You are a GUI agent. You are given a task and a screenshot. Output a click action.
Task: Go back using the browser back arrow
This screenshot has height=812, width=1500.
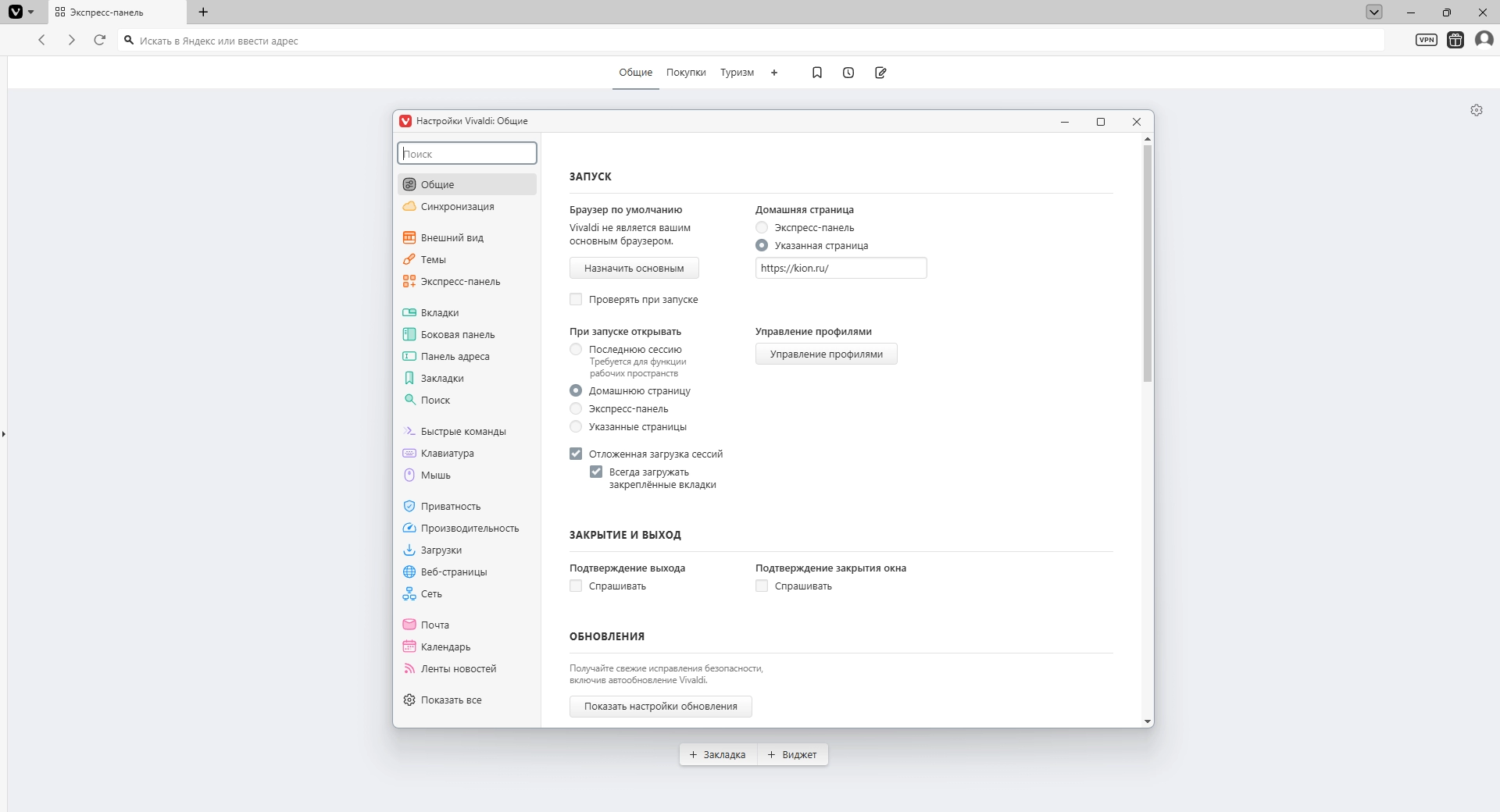click(x=42, y=40)
